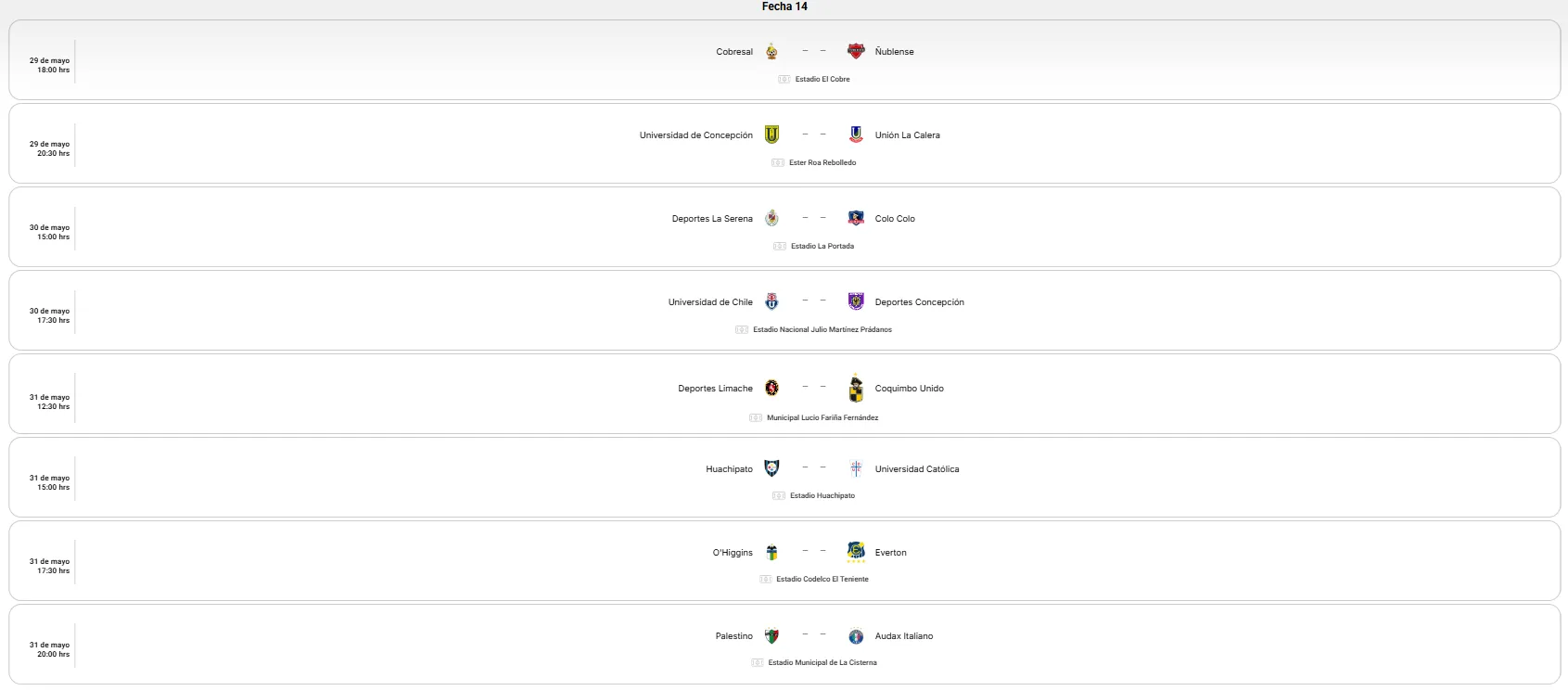Click the Cobresal team crest

[771, 52]
